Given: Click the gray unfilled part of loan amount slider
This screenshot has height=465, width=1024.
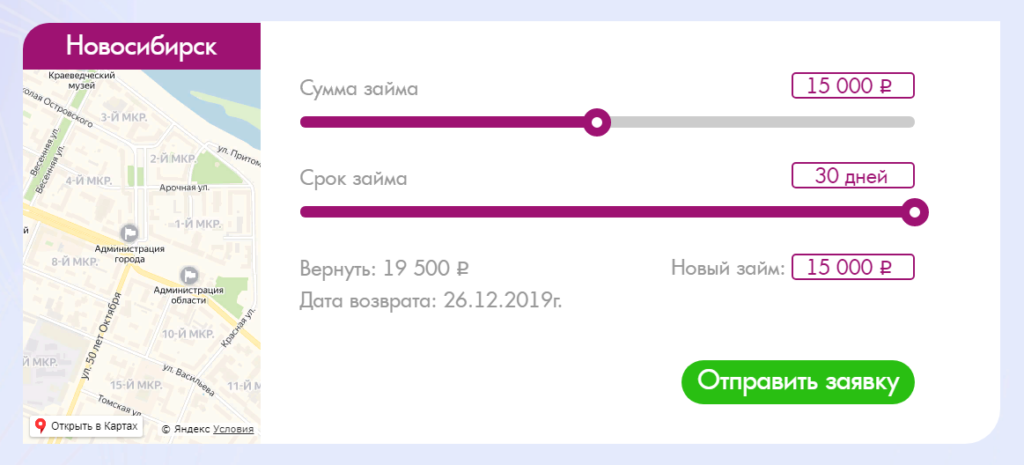Looking at the screenshot, I should (x=760, y=122).
